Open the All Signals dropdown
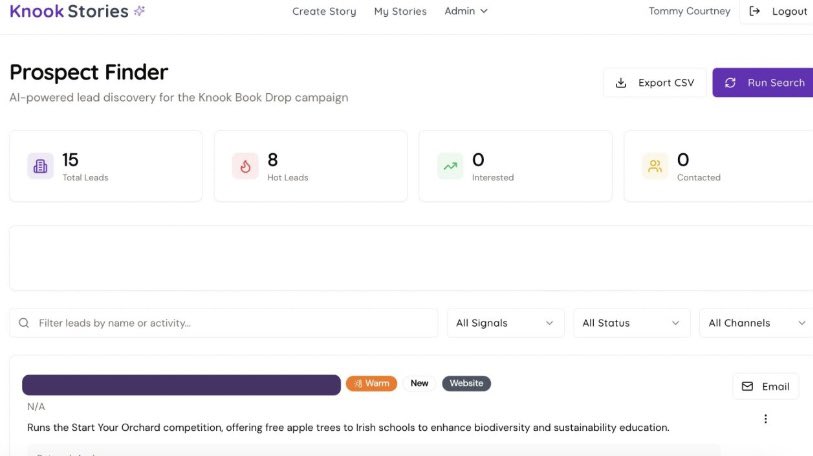The width and height of the screenshot is (813, 456). click(x=506, y=323)
